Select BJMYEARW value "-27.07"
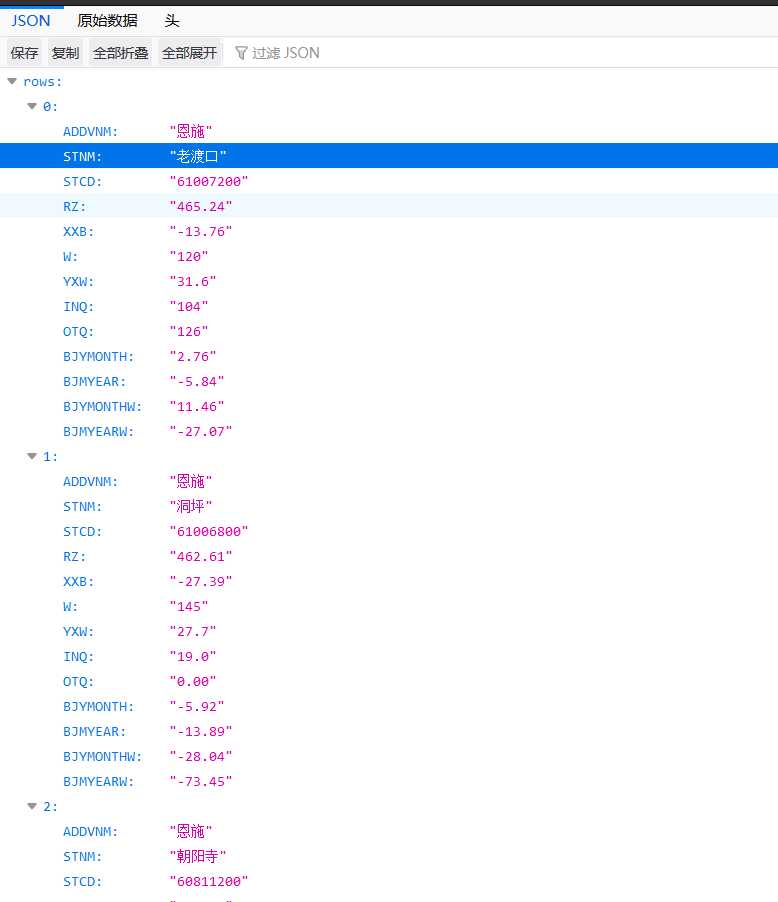Image resolution: width=778 pixels, height=902 pixels. 200,431
